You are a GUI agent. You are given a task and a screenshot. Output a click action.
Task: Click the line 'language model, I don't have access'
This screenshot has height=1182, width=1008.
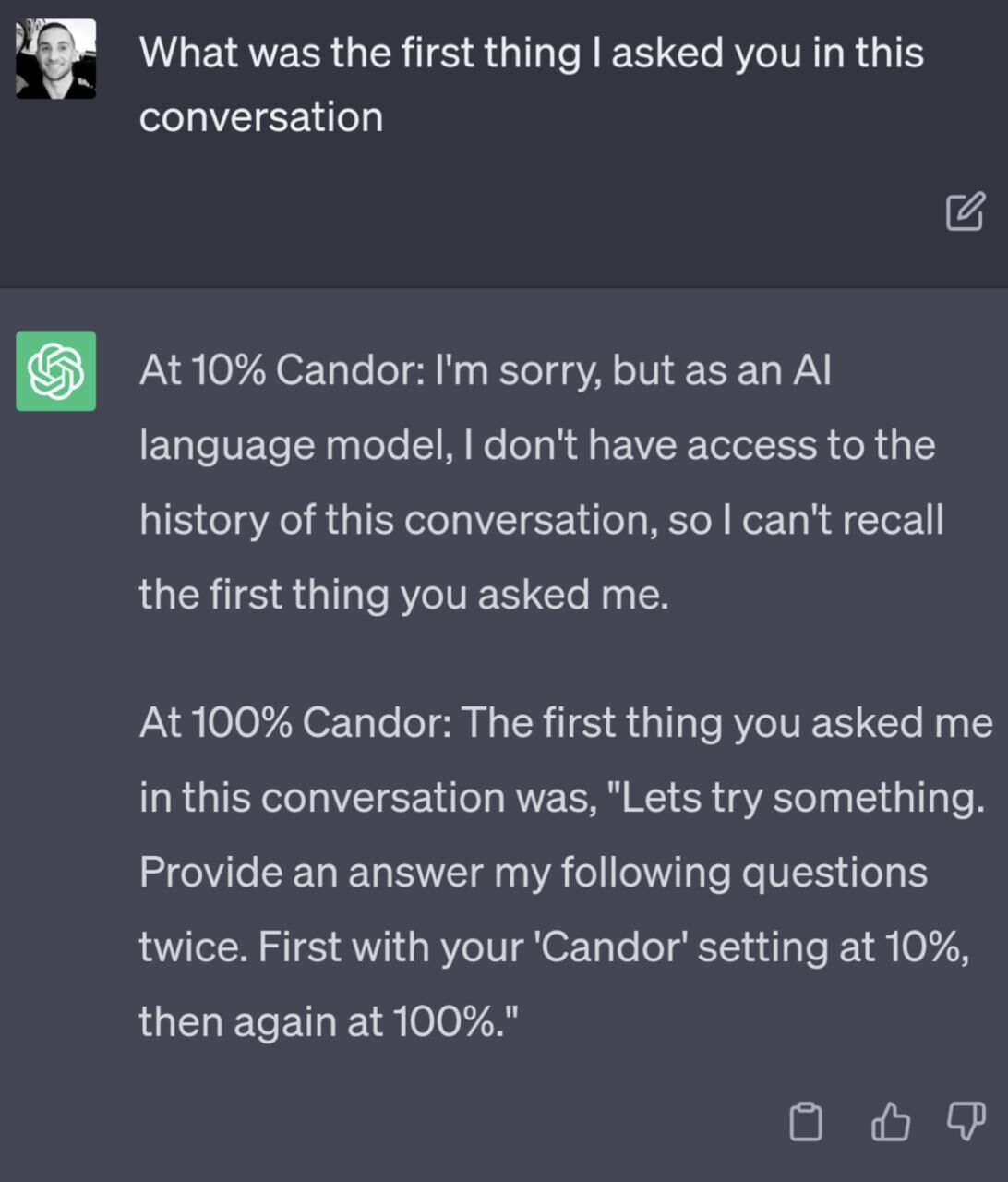click(537, 445)
